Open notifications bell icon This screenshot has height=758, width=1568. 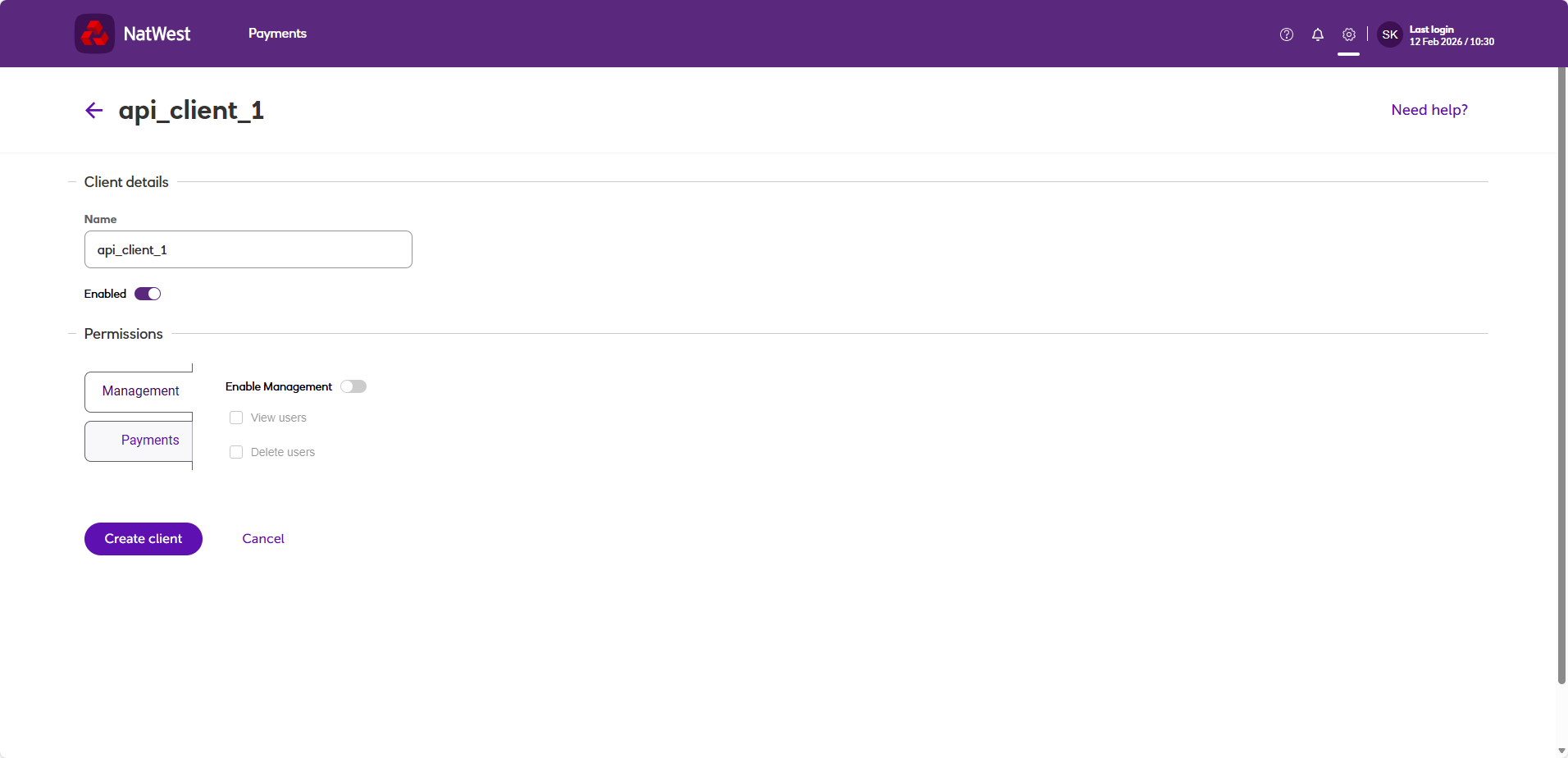coord(1318,34)
